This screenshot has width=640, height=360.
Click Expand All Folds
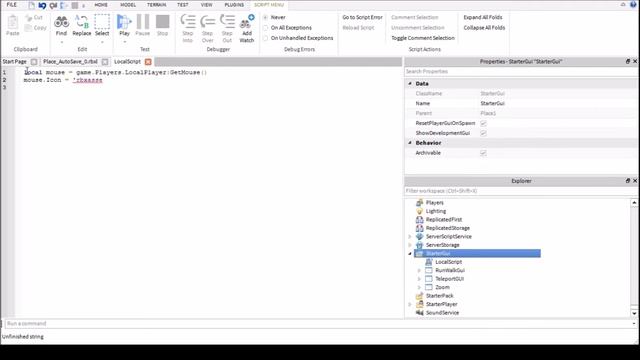[483, 18]
